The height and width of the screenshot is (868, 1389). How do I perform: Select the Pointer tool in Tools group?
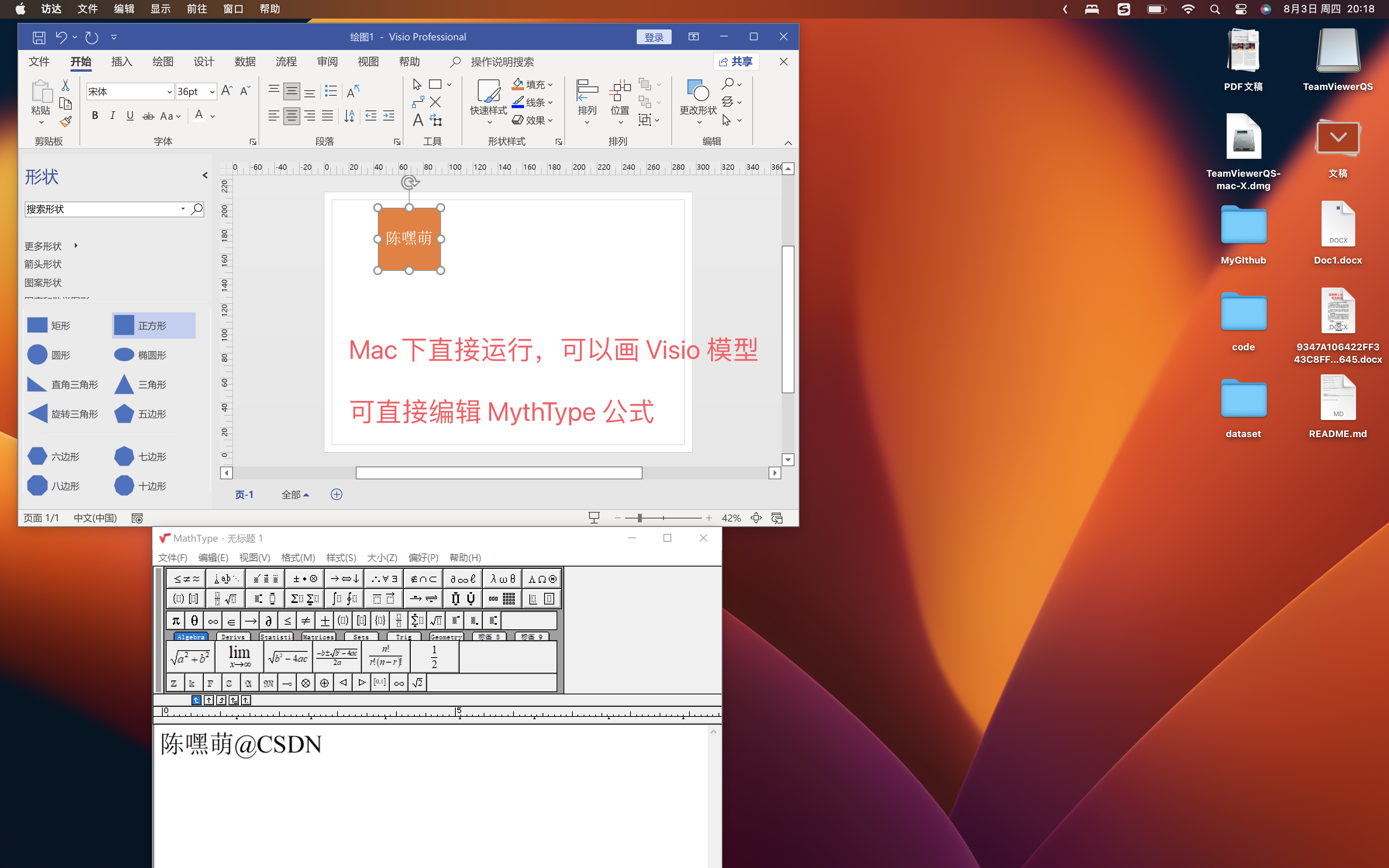(417, 84)
